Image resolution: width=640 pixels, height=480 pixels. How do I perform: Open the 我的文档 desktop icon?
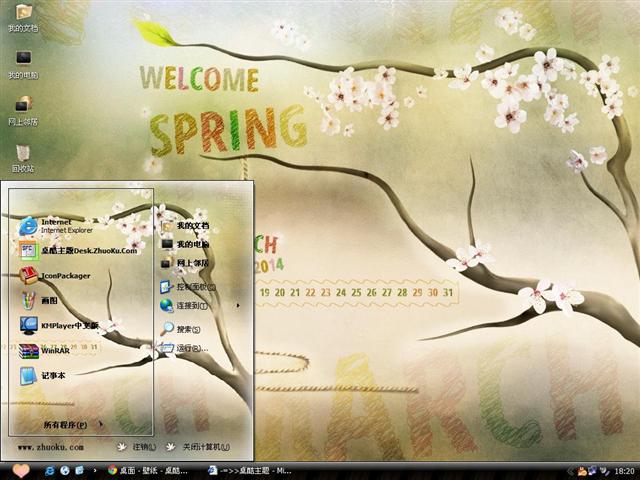coord(23,18)
